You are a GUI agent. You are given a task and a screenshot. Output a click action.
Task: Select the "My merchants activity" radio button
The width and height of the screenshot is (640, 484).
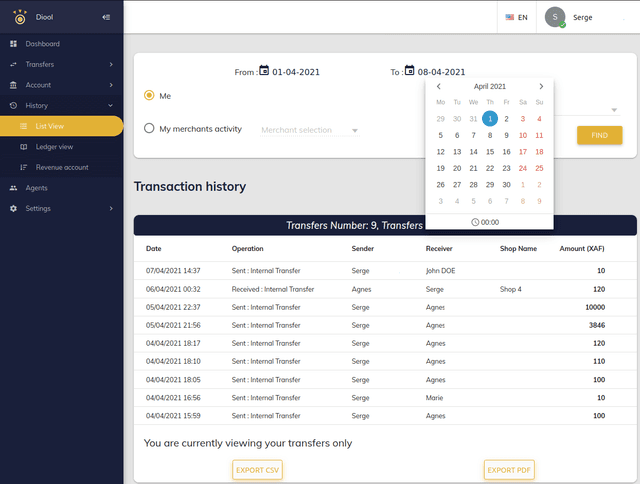point(150,128)
